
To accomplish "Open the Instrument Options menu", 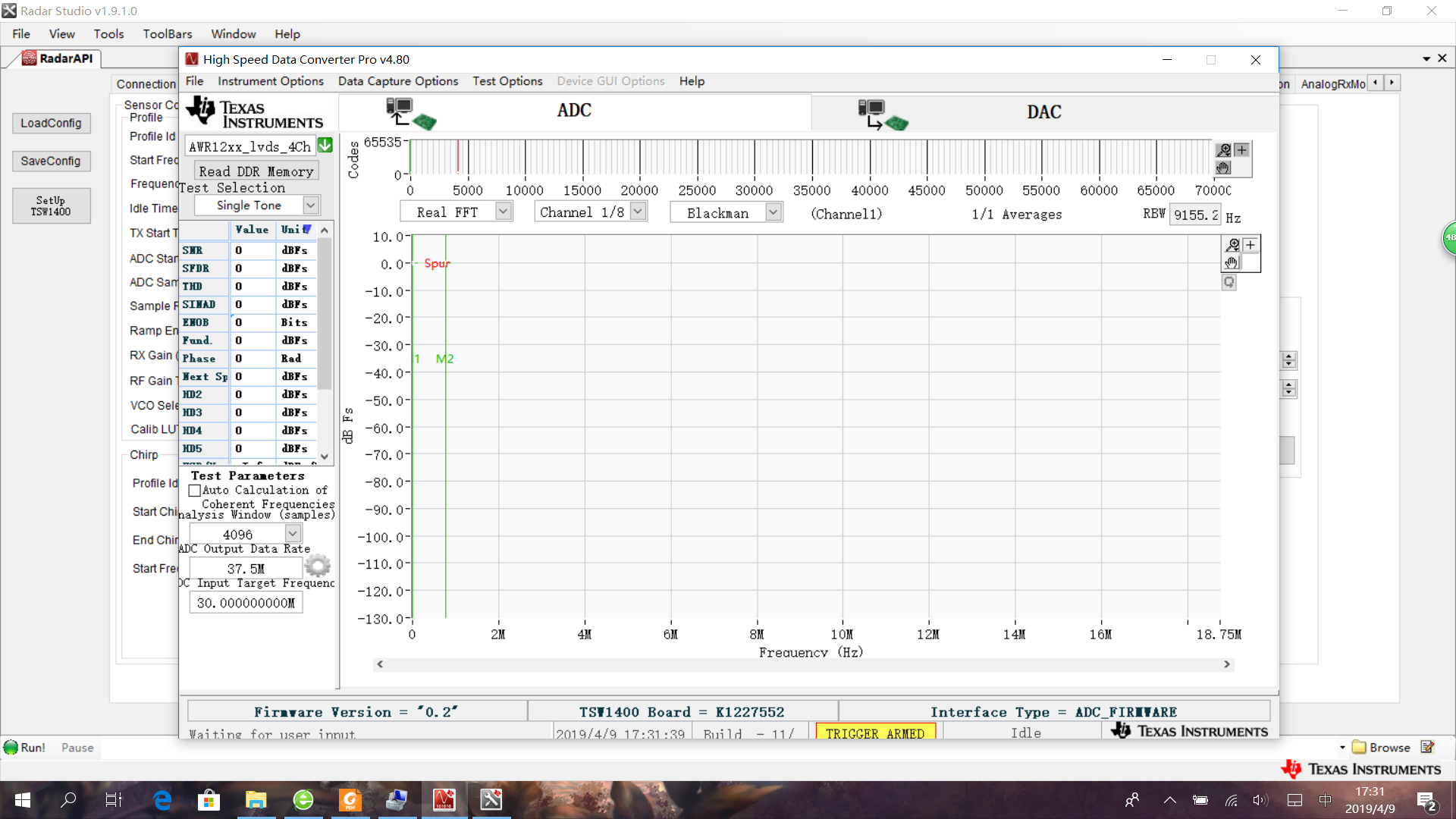I will click(271, 81).
